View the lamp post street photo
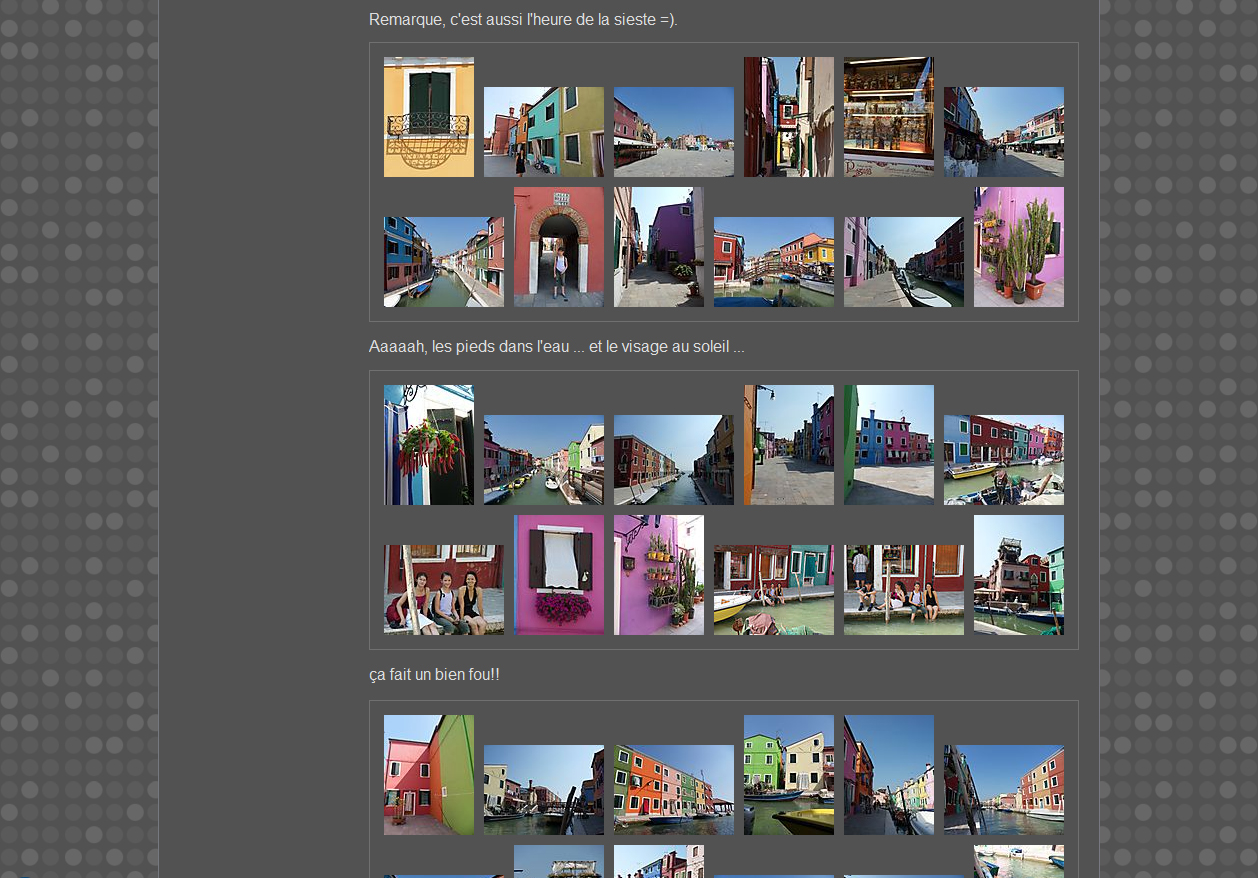This screenshot has width=1258, height=878. [788, 445]
